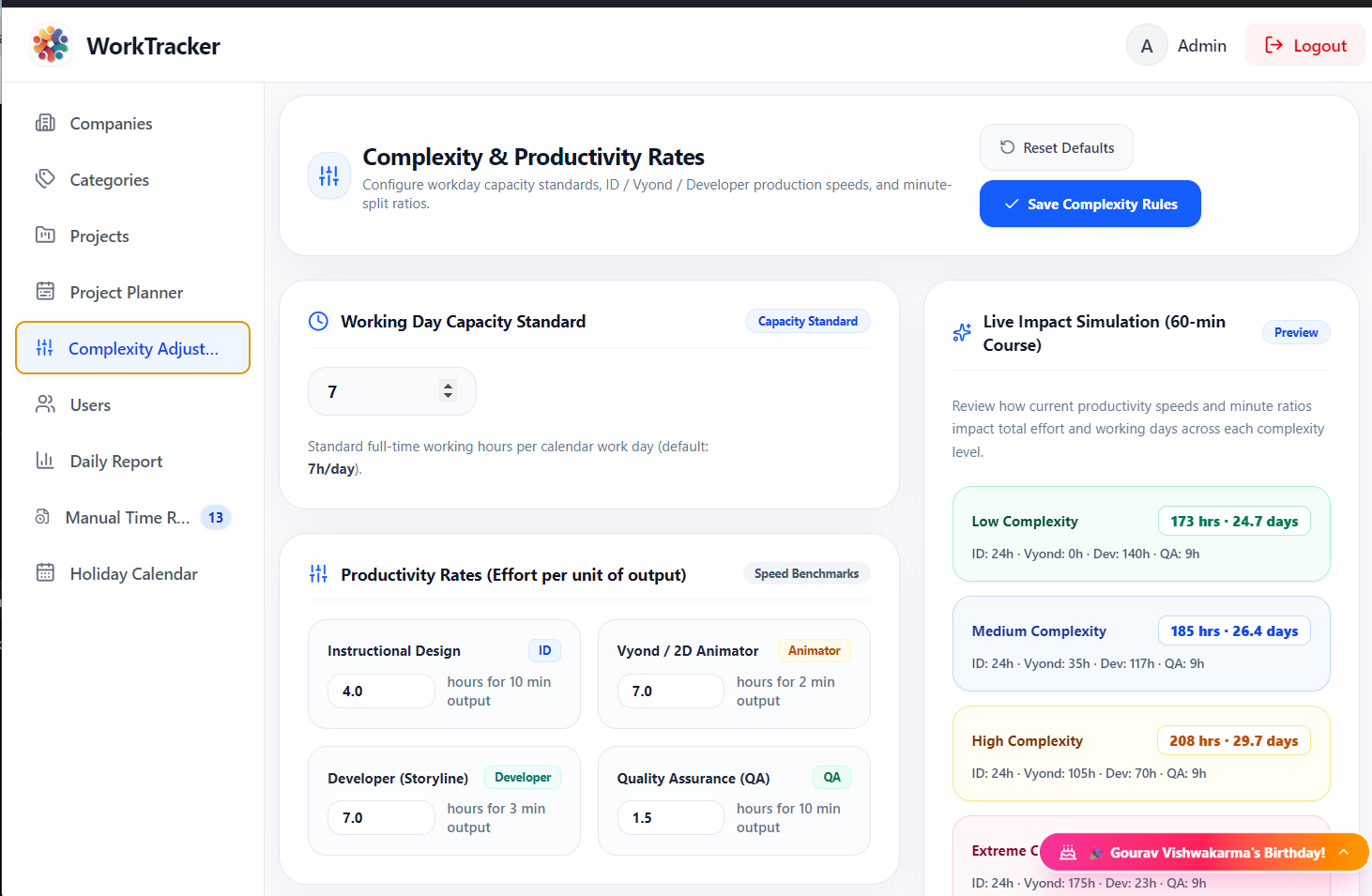The height and width of the screenshot is (896, 1372).
Task: Click the QA badge on Quality Assurance card
Action: click(832, 777)
